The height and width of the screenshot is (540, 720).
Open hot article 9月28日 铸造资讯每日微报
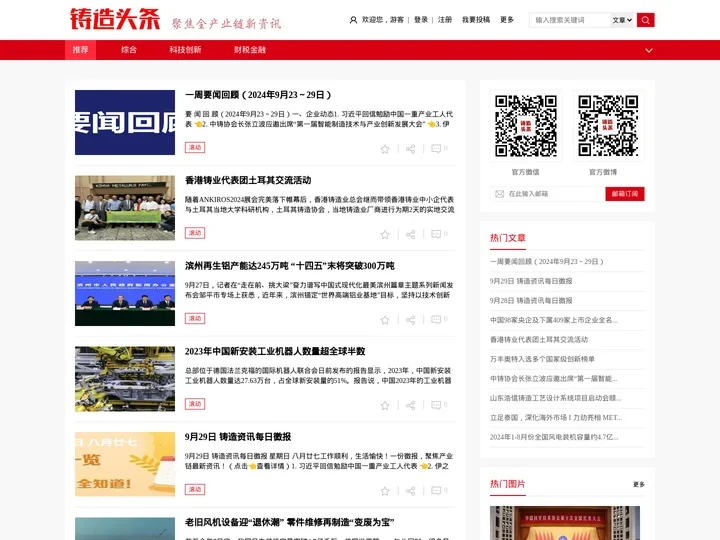531,300
